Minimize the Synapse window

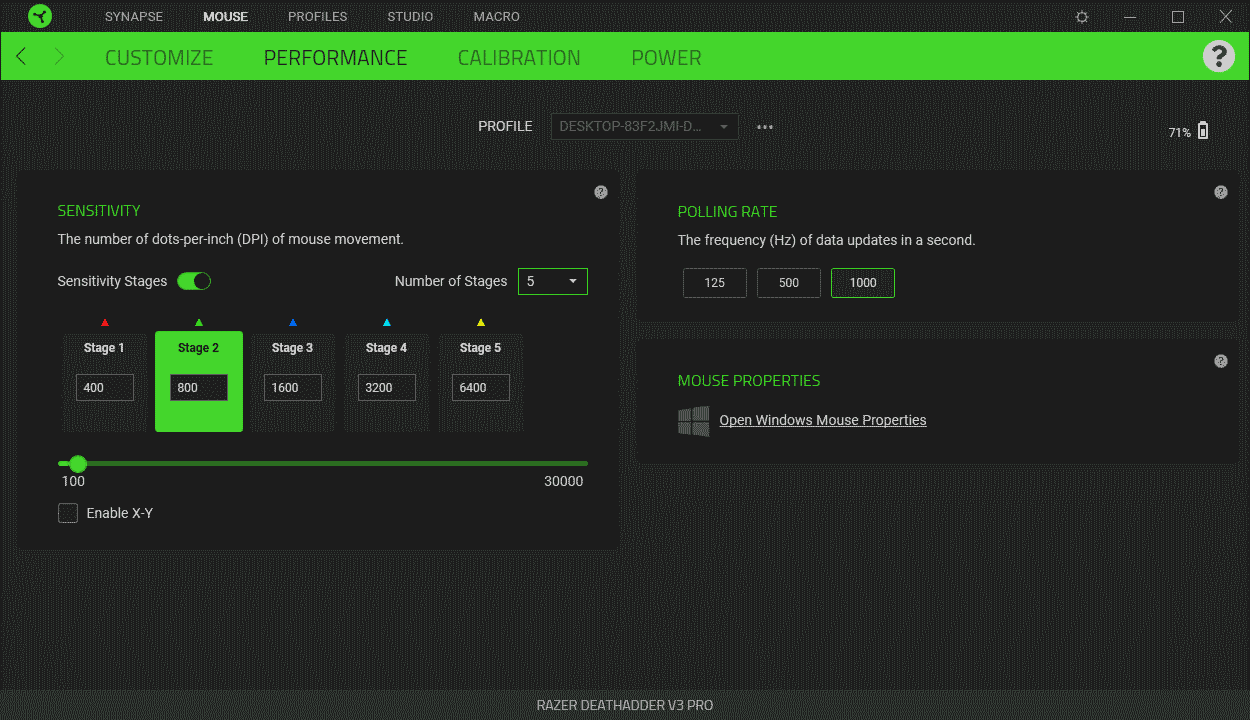point(1130,17)
